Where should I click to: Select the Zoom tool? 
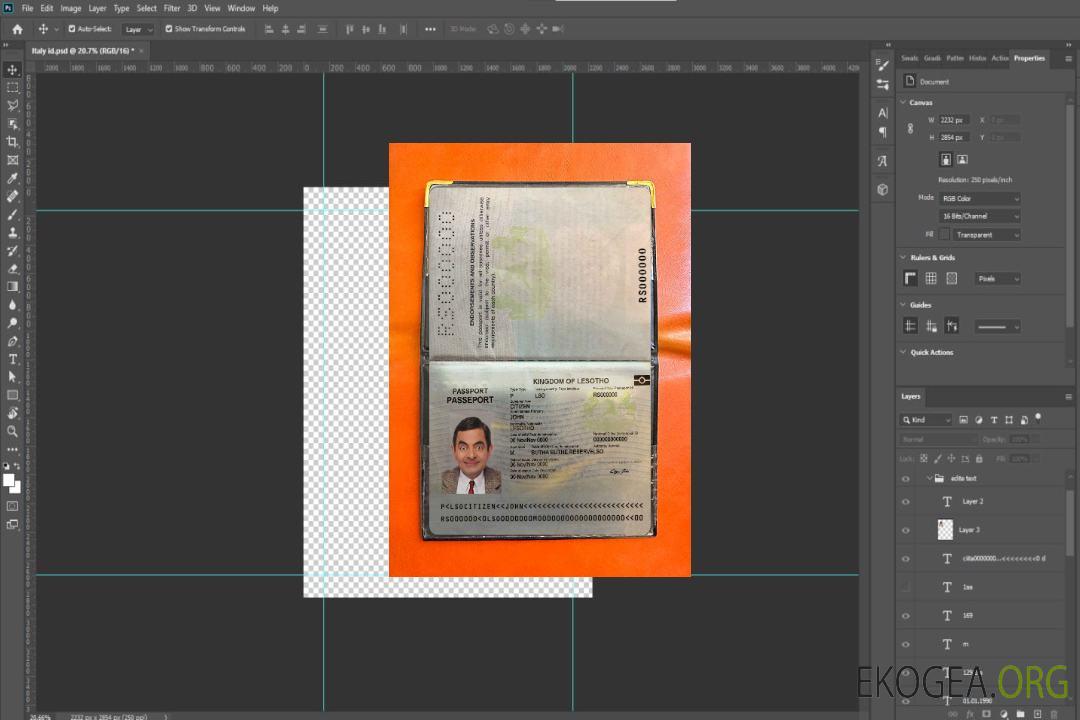pyautogui.click(x=12, y=431)
